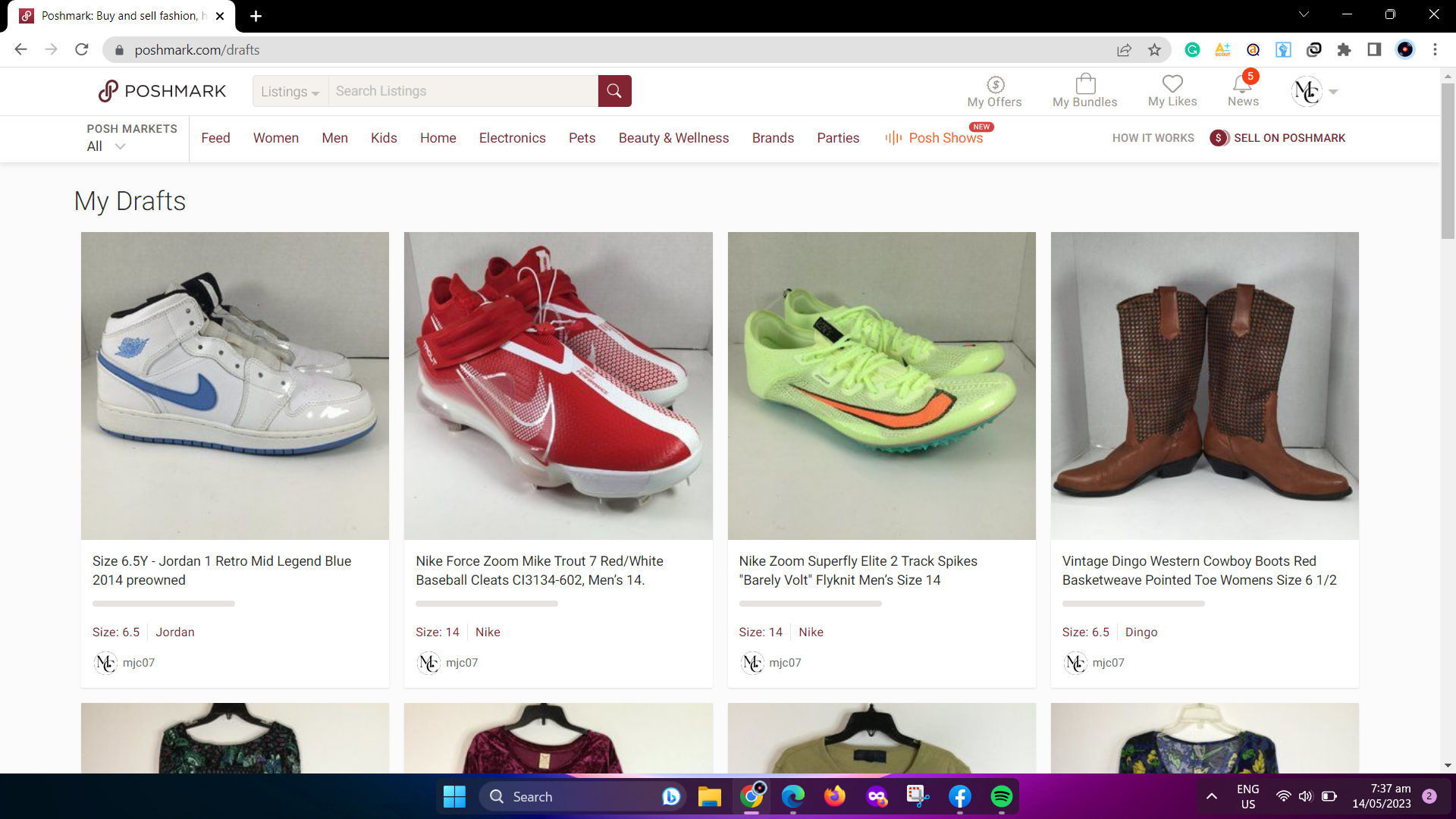Open Spotify from the taskbar
The width and height of the screenshot is (1456, 819).
pyautogui.click(x=1001, y=796)
